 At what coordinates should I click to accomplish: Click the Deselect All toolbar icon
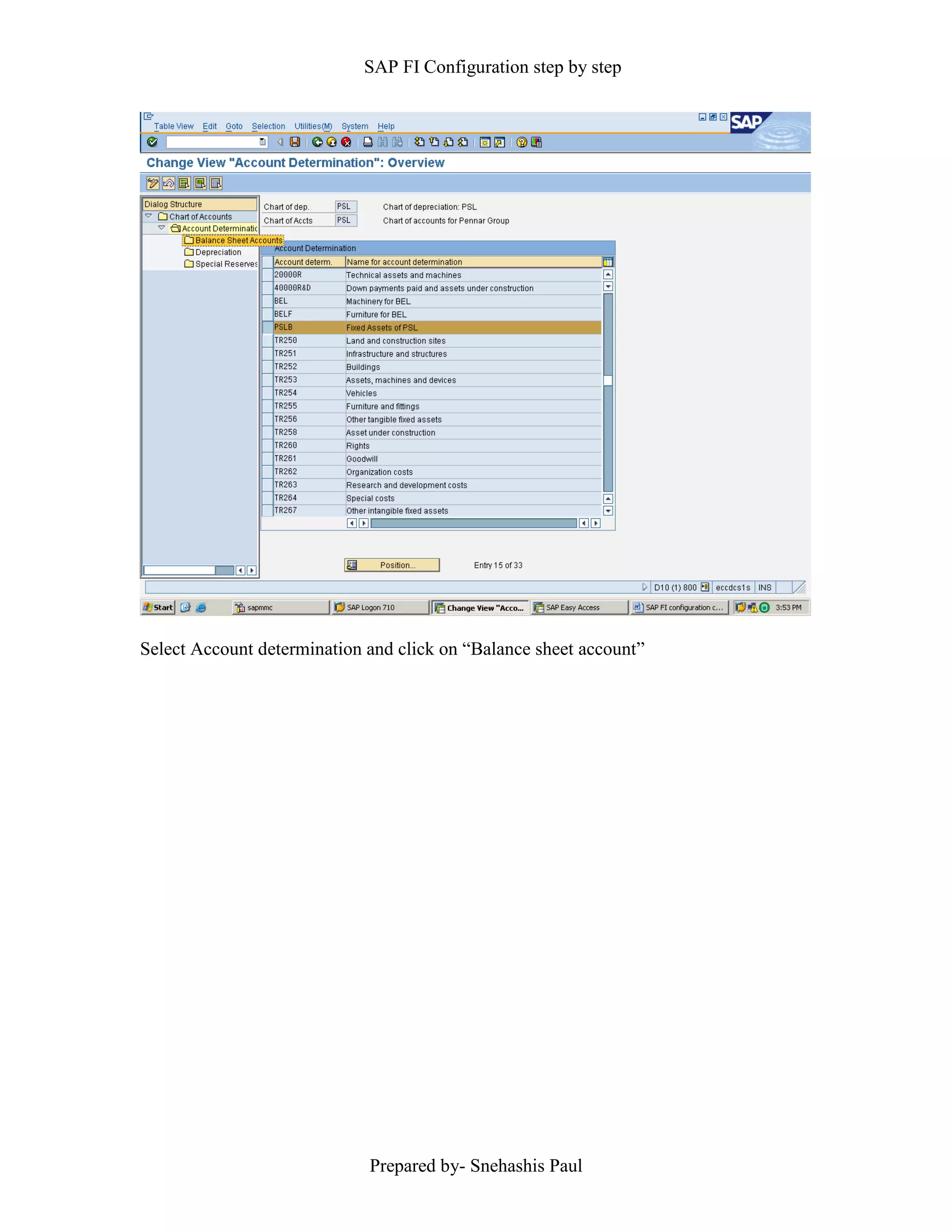click(216, 183)
